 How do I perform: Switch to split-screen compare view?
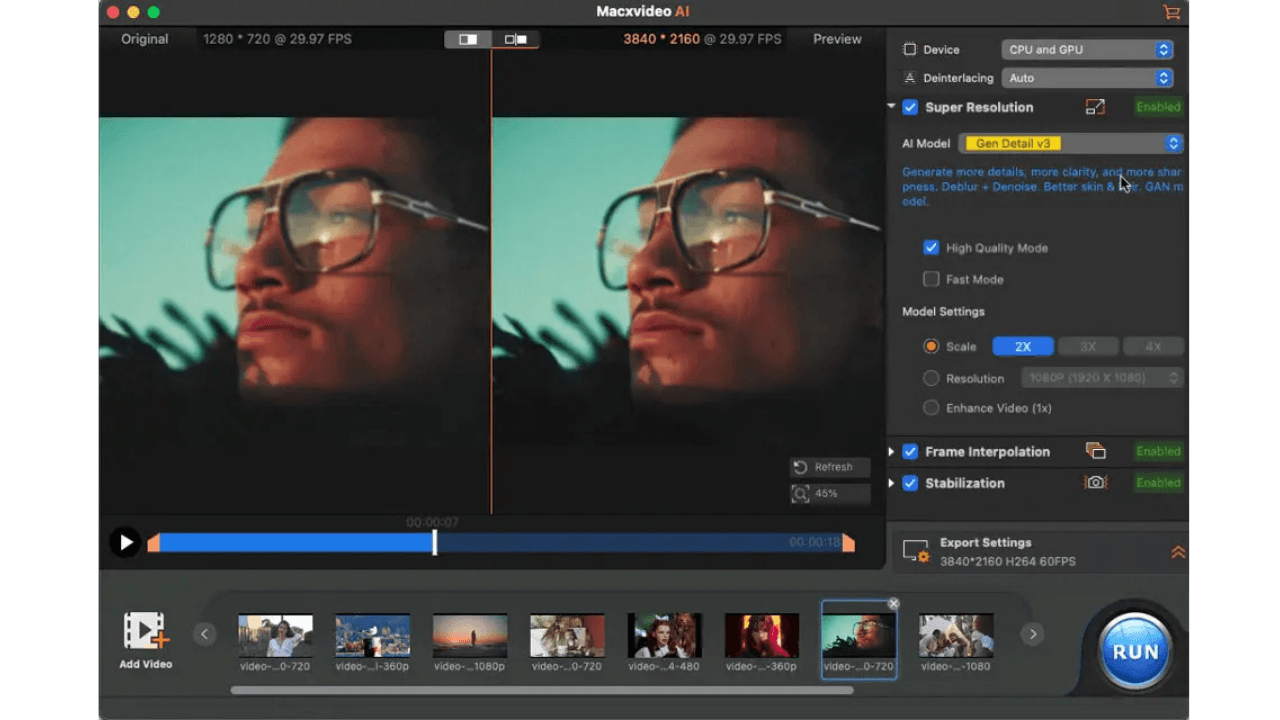[468, 40]
